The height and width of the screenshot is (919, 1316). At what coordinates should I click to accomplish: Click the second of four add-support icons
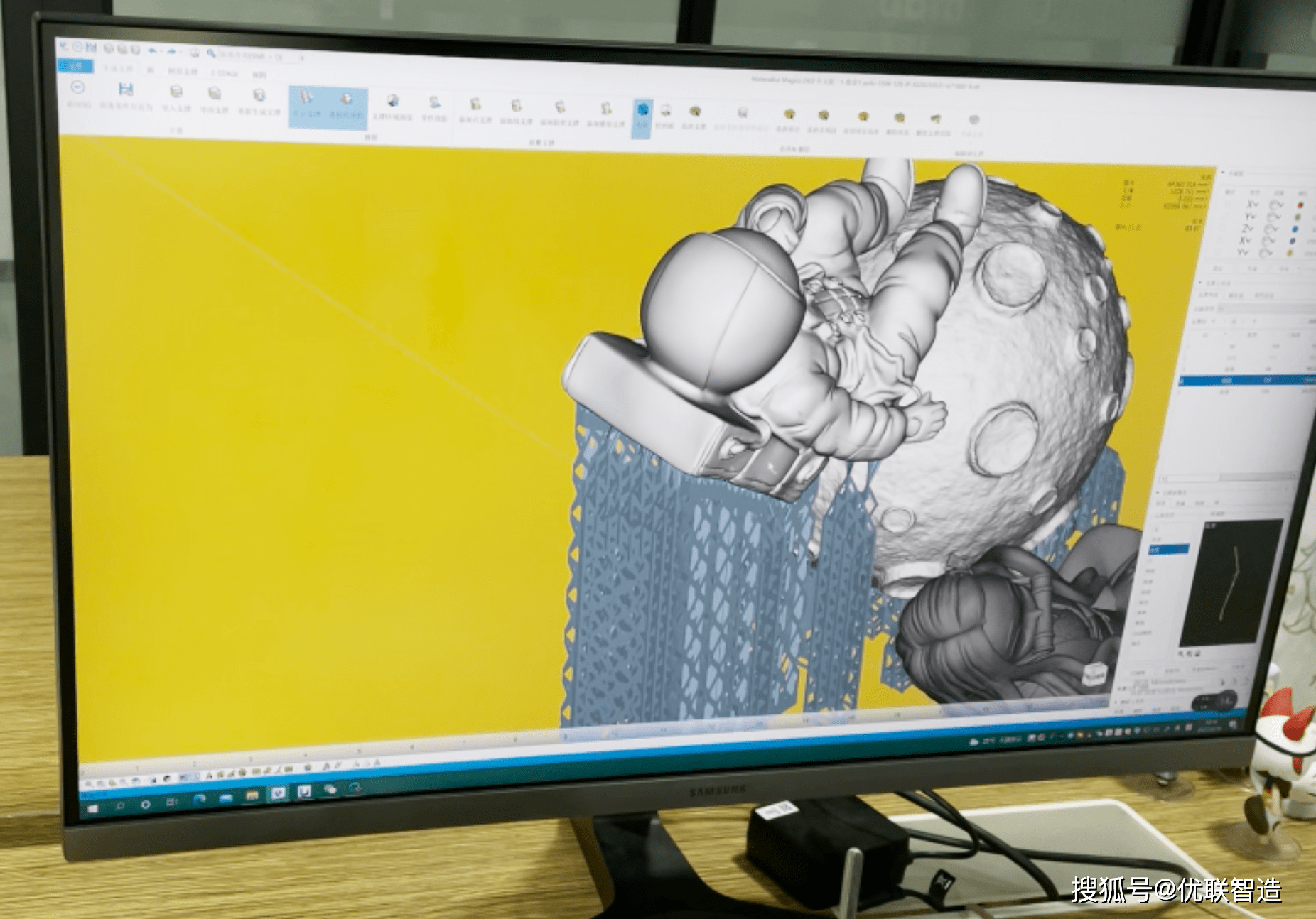pyautogui.click(x=517, y=106)
